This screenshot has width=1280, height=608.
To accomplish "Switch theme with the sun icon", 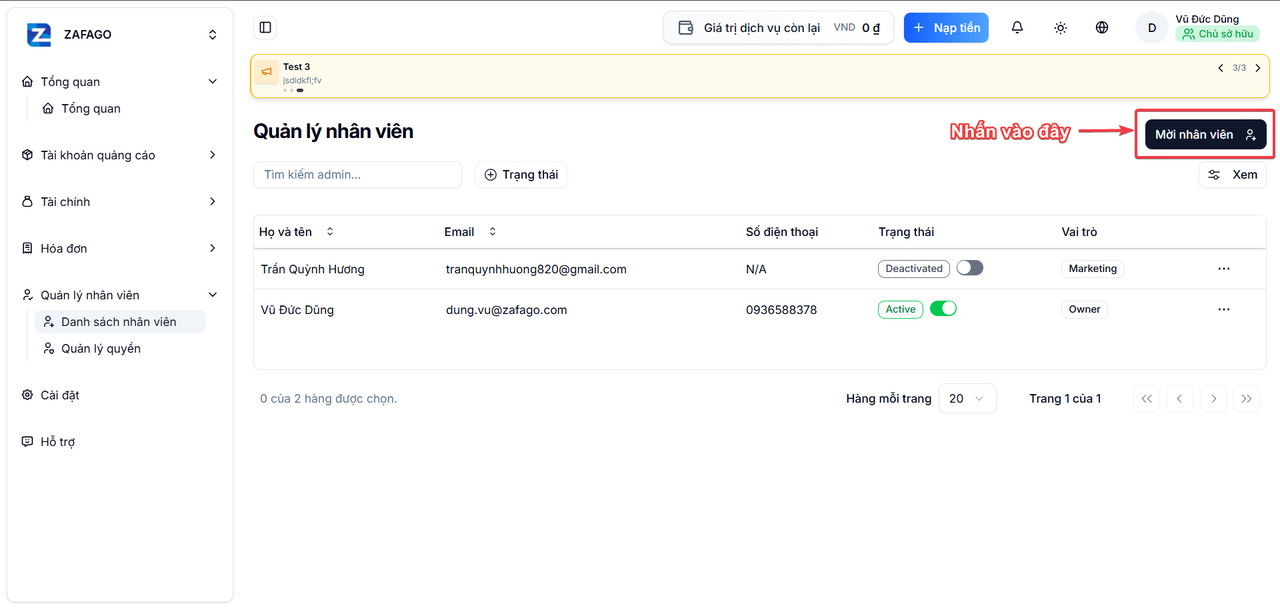I will tap(1060, 28).
